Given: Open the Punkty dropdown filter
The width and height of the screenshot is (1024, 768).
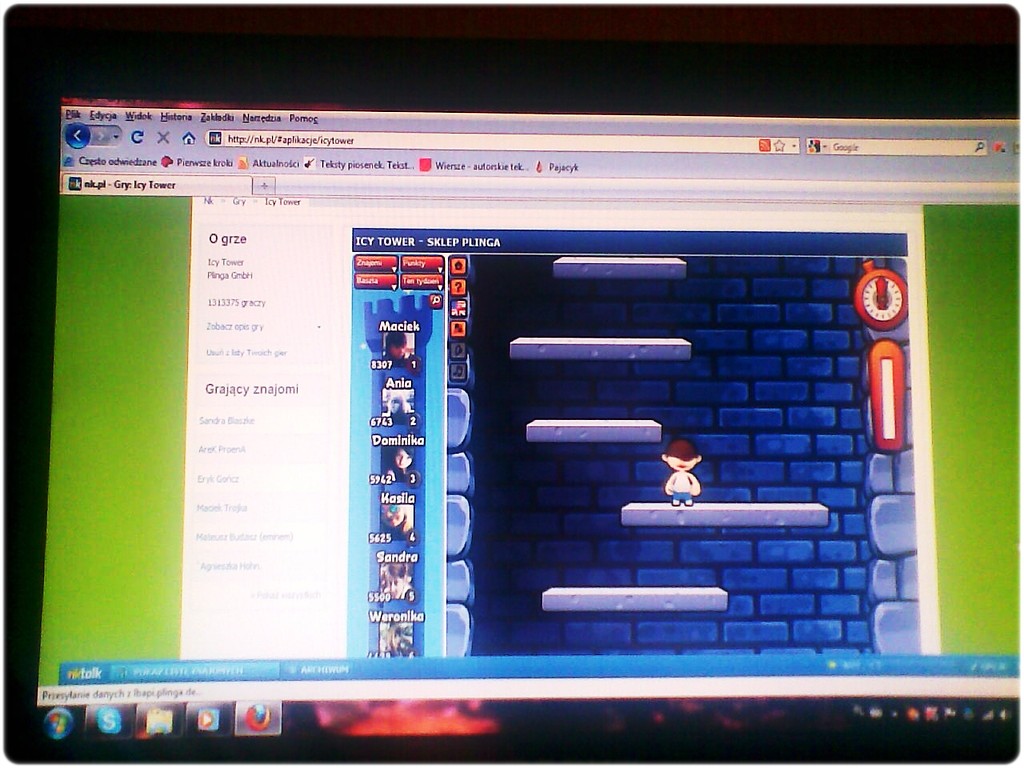Looking at the screenshot, I should [422, 264].
